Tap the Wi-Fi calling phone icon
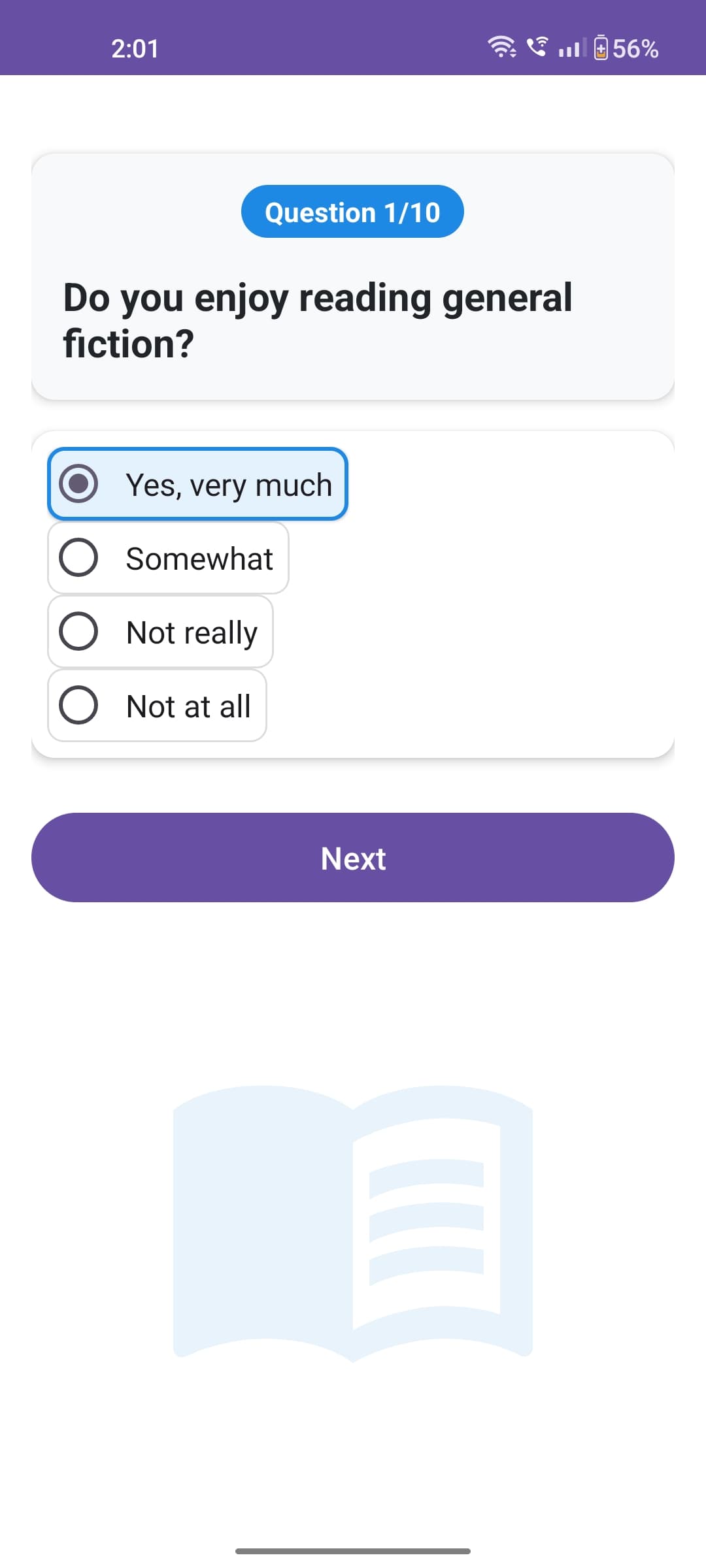Screen dimensions: 706x1568 (537, 46)
